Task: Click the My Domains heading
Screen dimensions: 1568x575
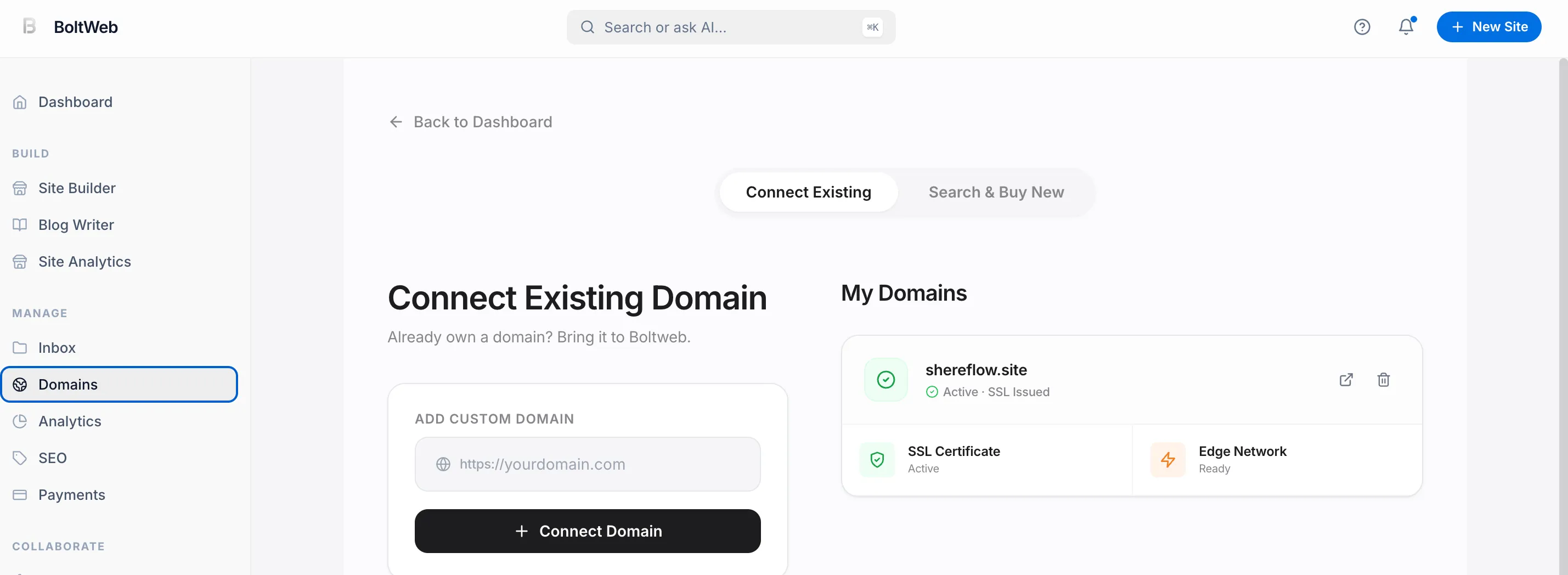Action: tap(903, 292)
